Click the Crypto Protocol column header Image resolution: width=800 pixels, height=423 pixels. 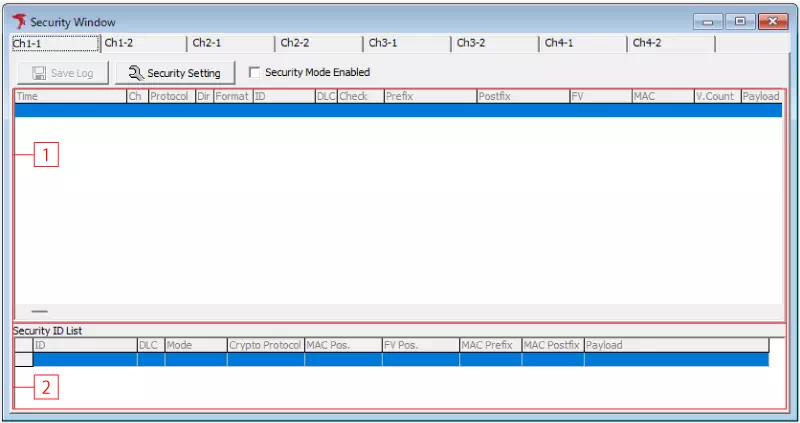pyautogui.click(x=266, y=345)
